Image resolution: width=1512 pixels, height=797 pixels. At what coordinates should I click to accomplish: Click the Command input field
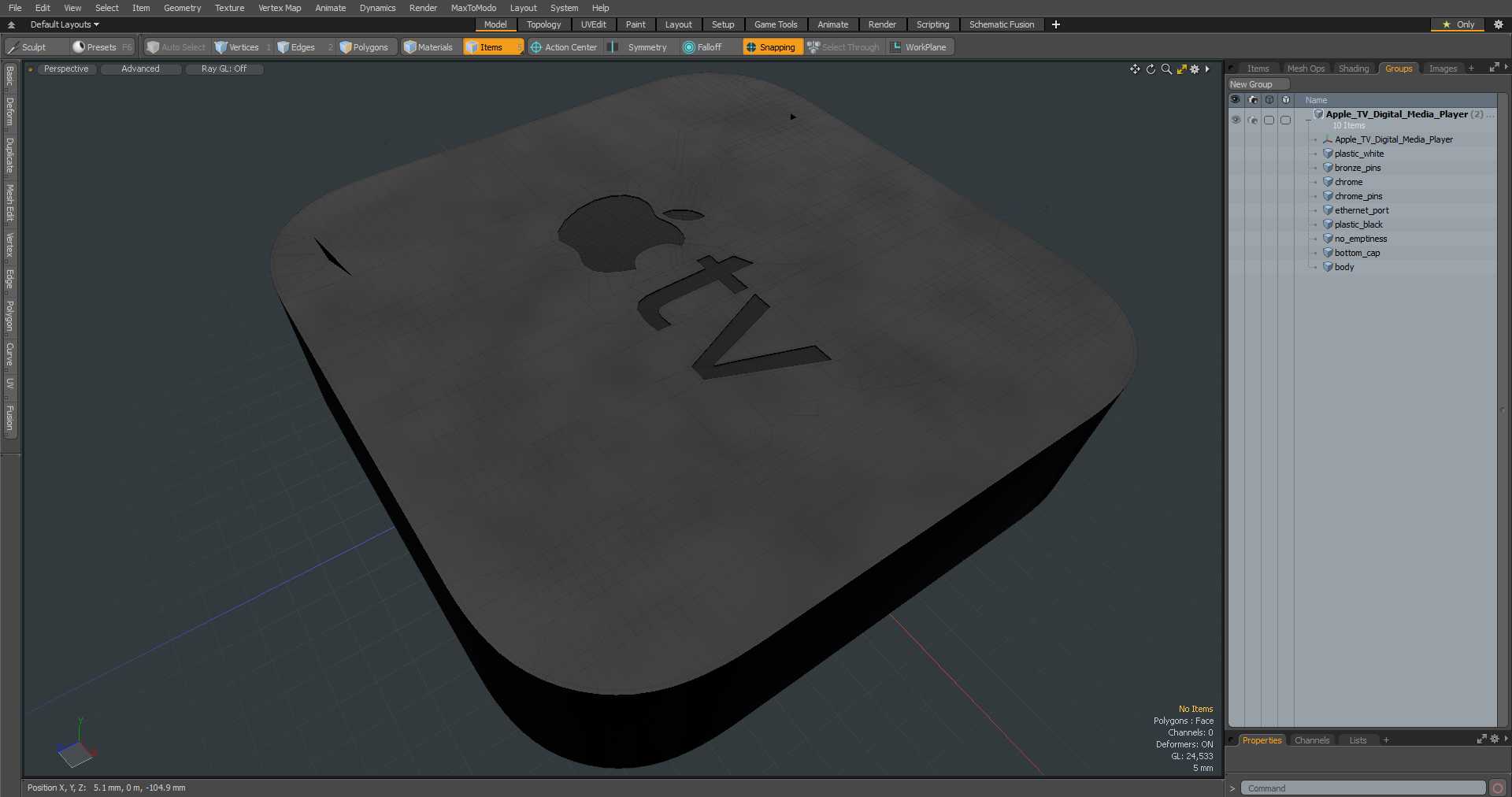(x=1363, y=788)
